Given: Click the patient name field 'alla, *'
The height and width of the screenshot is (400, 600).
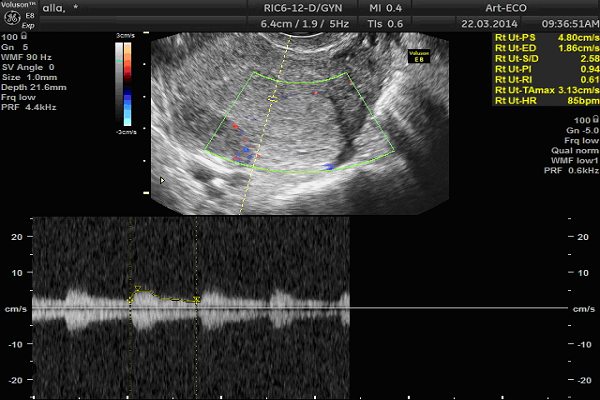Looking at the screenshot, I should [x=60, y=8].
